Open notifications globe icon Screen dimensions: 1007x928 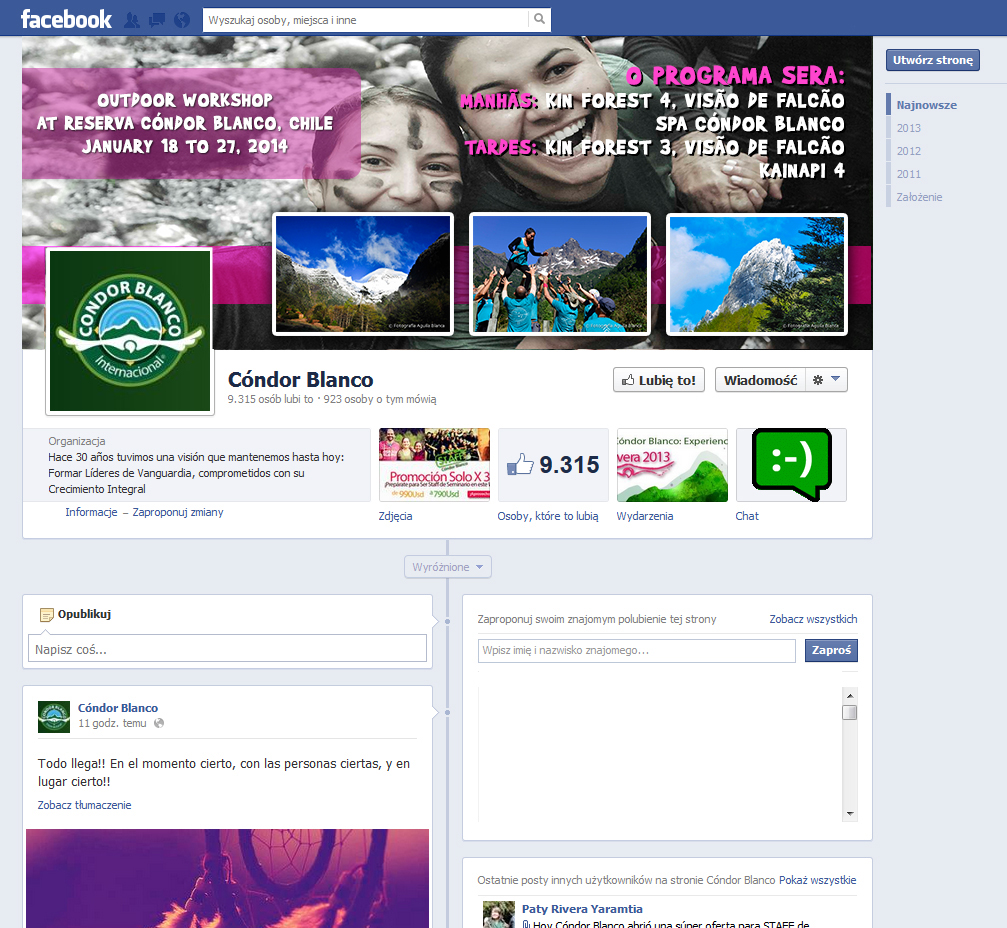[182, 20]
